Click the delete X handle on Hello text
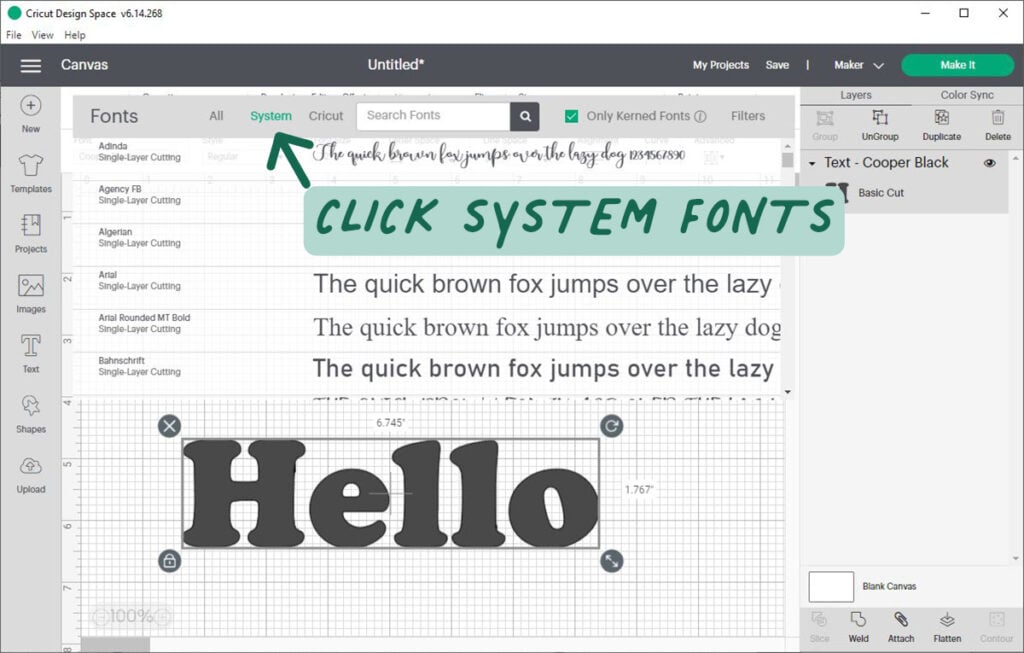The height and width of the screenshot is (653, 1024). pos(169,426)
